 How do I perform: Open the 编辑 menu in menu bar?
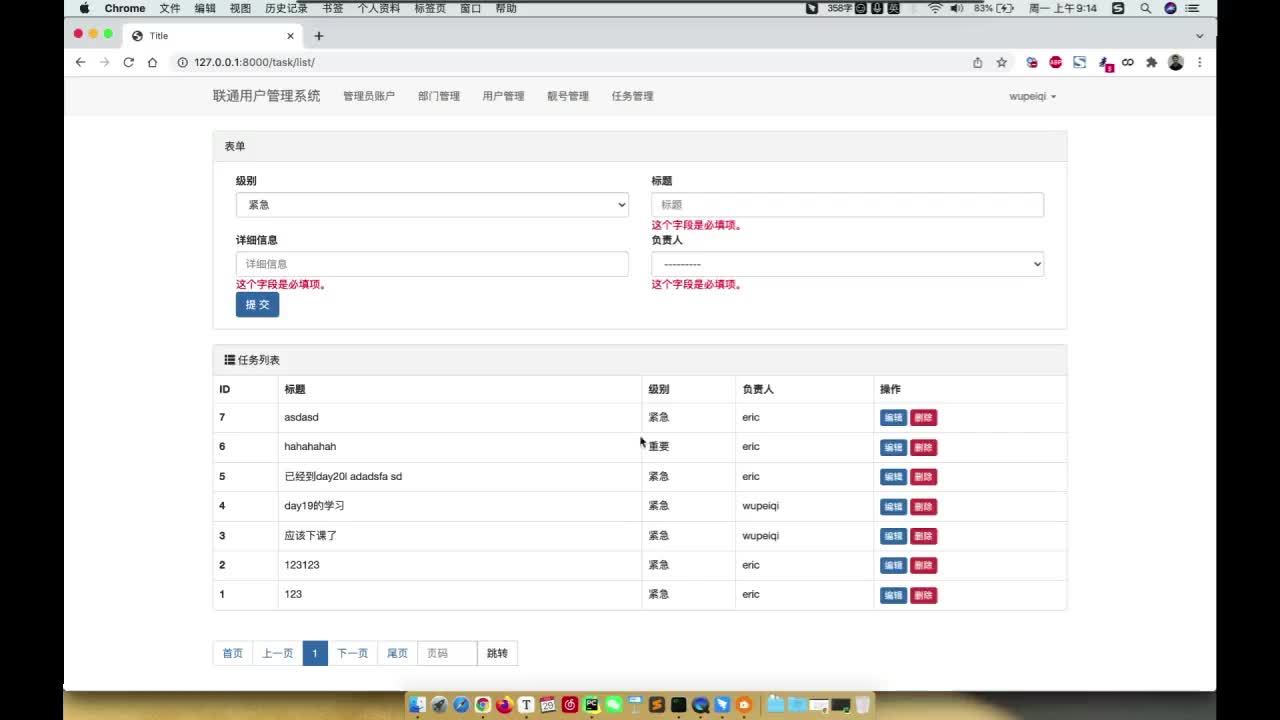205,8
